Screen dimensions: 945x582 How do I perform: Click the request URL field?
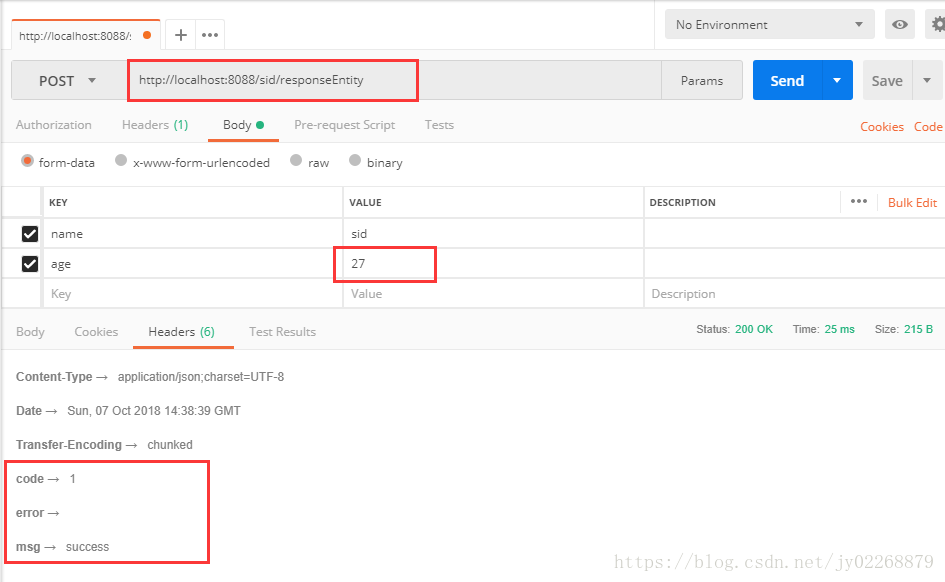click(394, 80)
